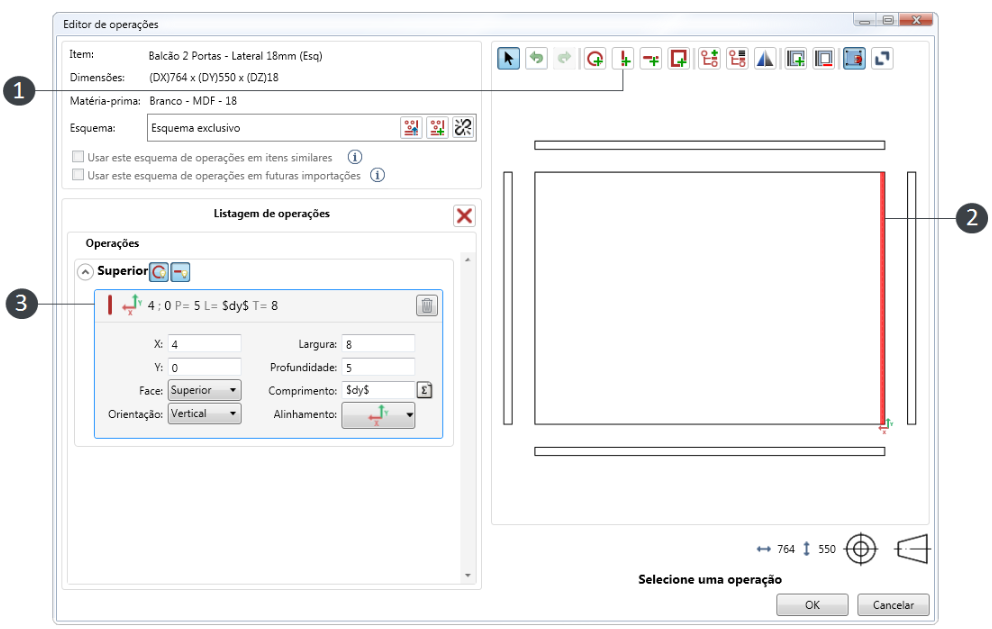Toggle the snap magnet icon

click(853, 59)
